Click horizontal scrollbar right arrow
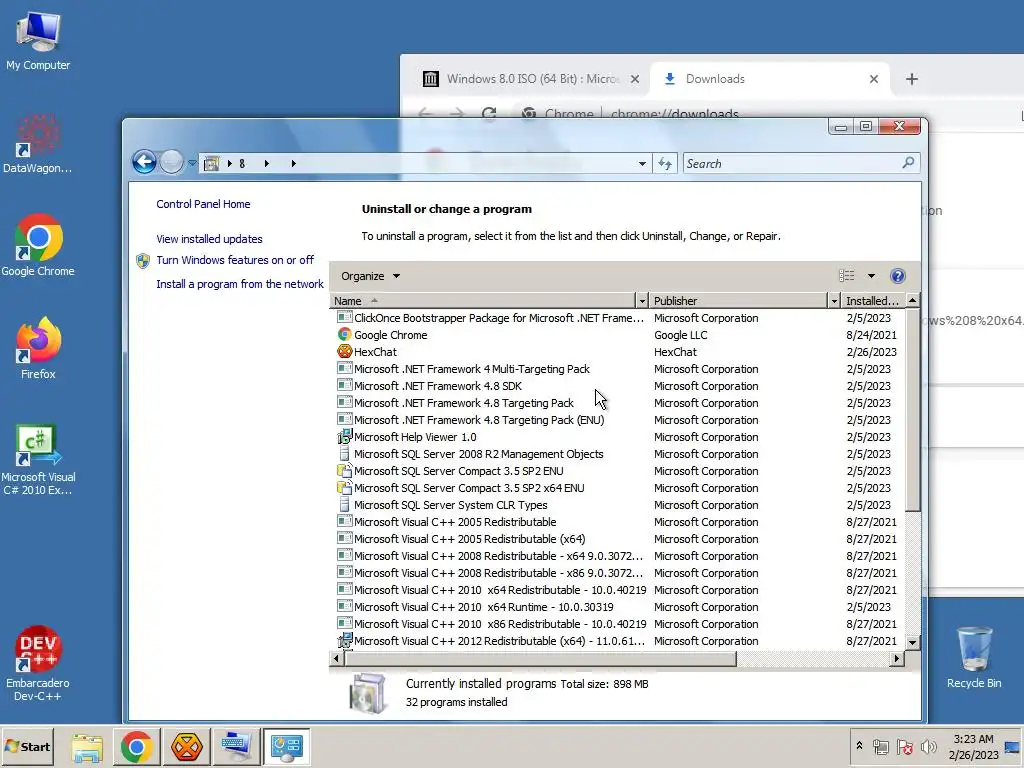1024x768 pixels. point(897,659)
